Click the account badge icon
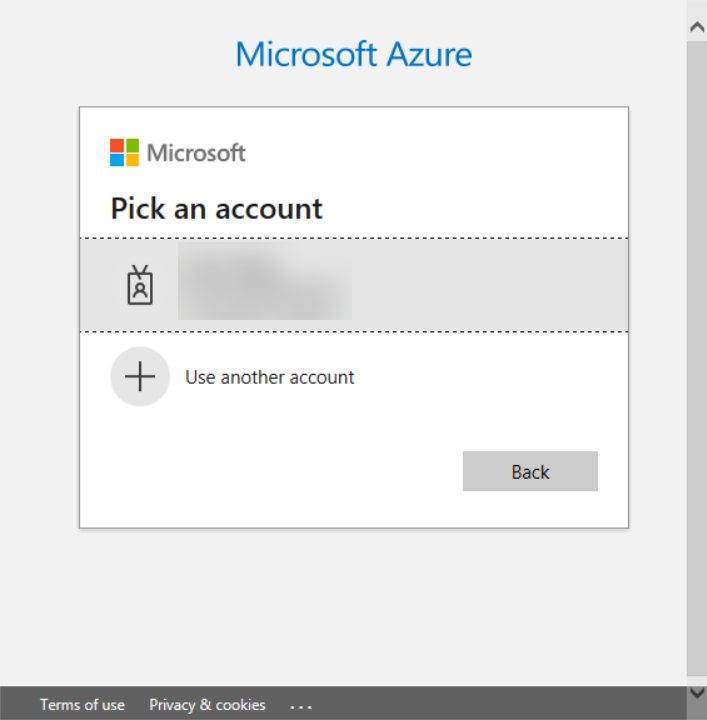Screen dimensions: 707x720 click(140, 286)
